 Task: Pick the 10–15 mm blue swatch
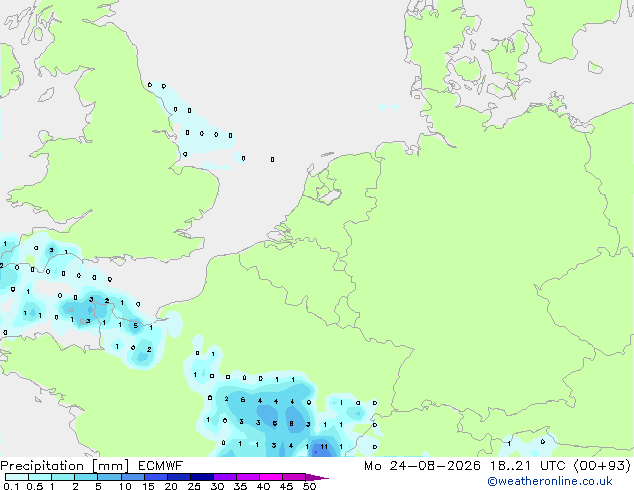(x=133, y=477)
